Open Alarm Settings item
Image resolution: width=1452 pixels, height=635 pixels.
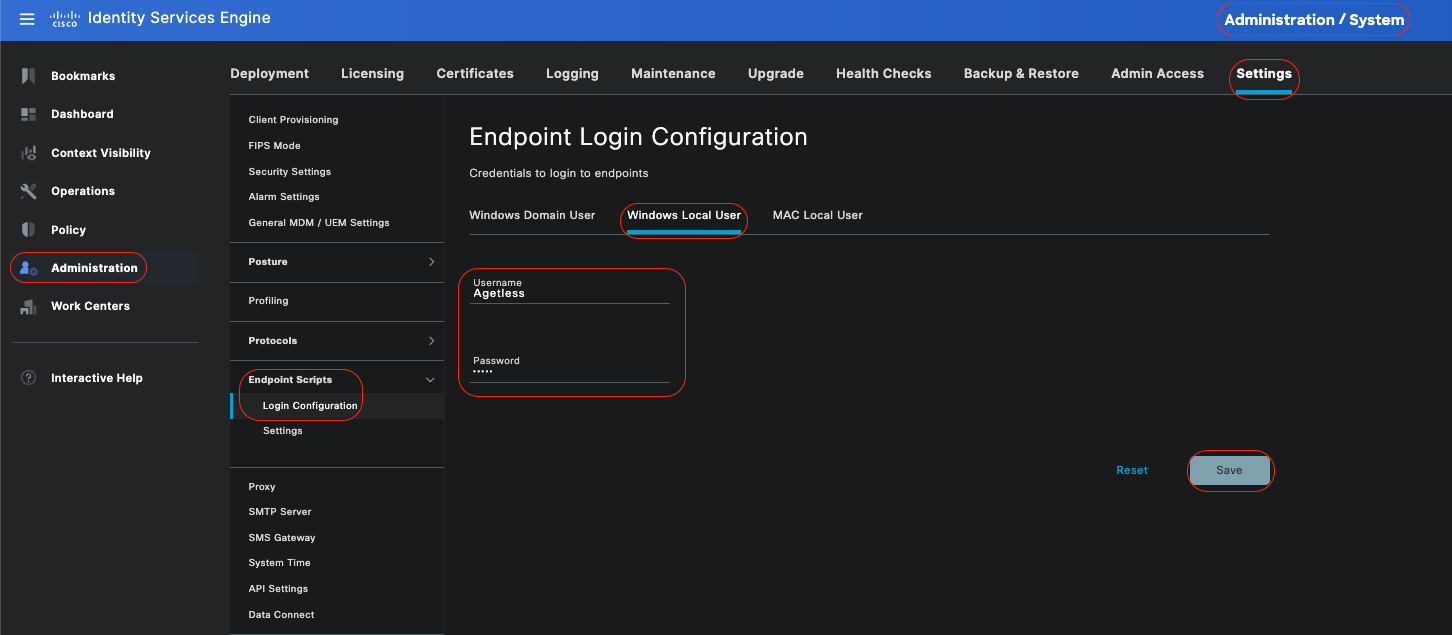pyautogui.click(x=284, y=197)
